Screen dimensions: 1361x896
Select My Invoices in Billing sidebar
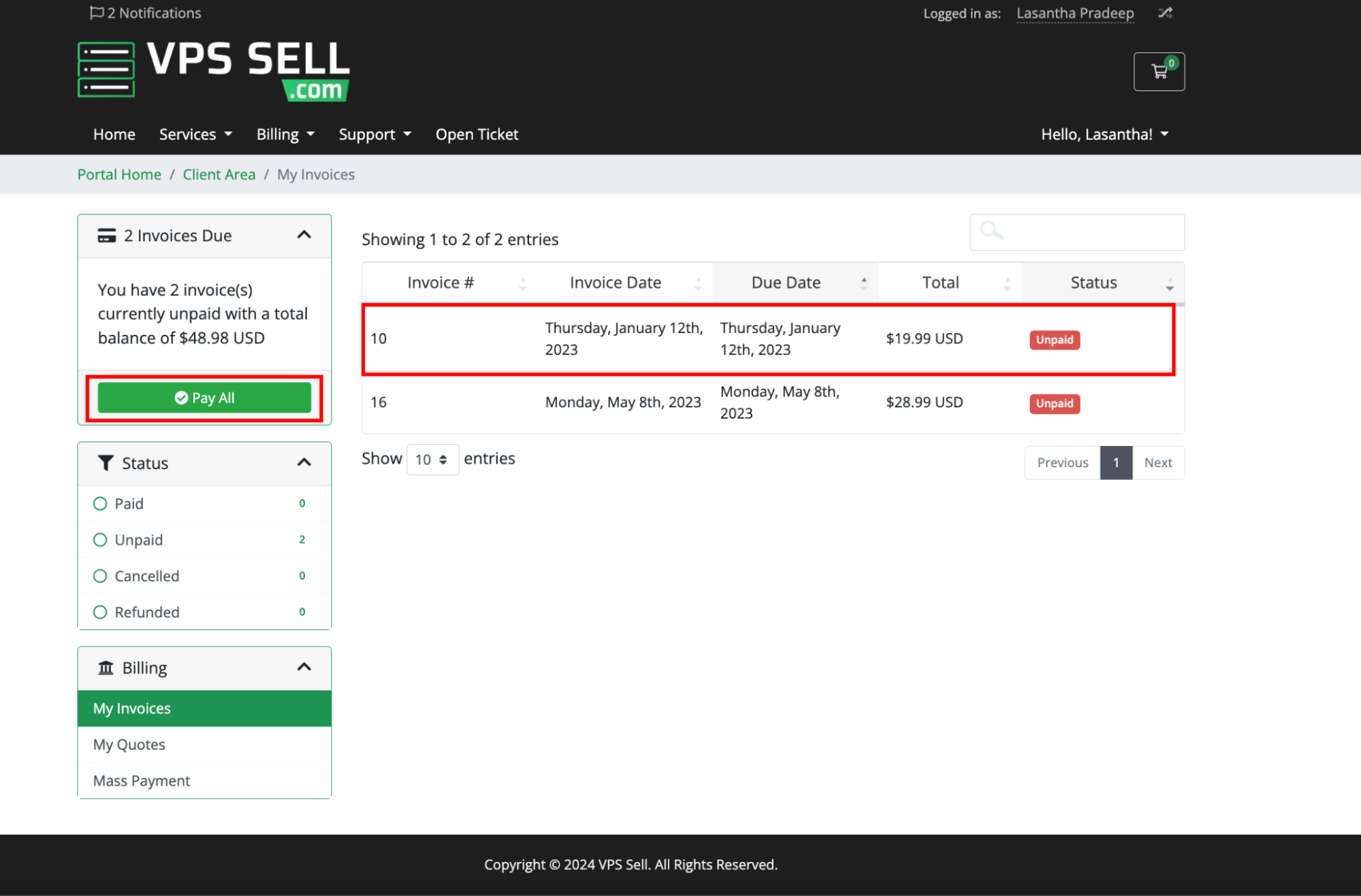(x=204, y=708)
